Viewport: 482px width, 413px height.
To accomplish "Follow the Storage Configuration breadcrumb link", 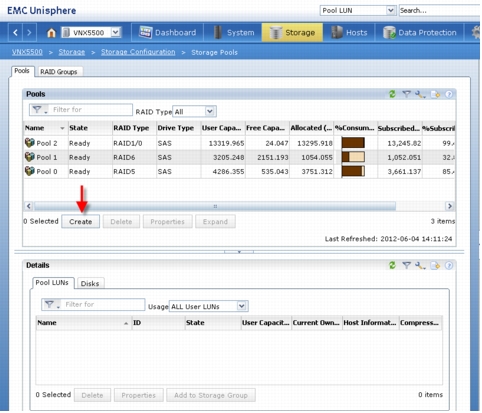I will tap(138, 52).
